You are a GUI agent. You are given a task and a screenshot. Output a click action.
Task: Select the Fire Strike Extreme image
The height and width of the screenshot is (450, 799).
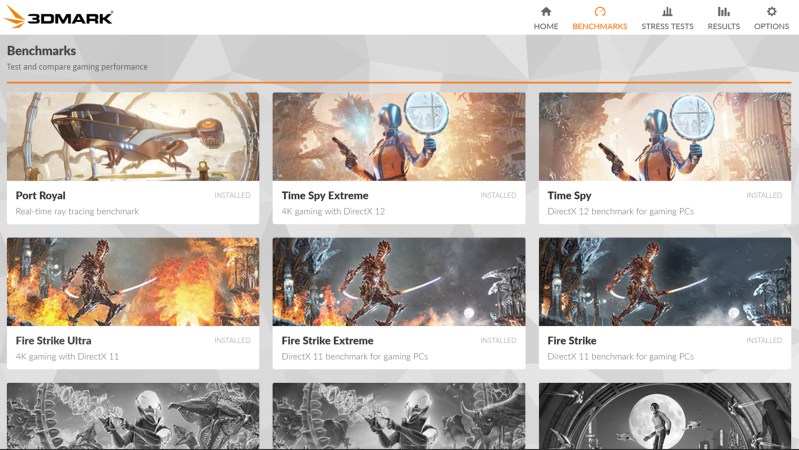[399, 281]
